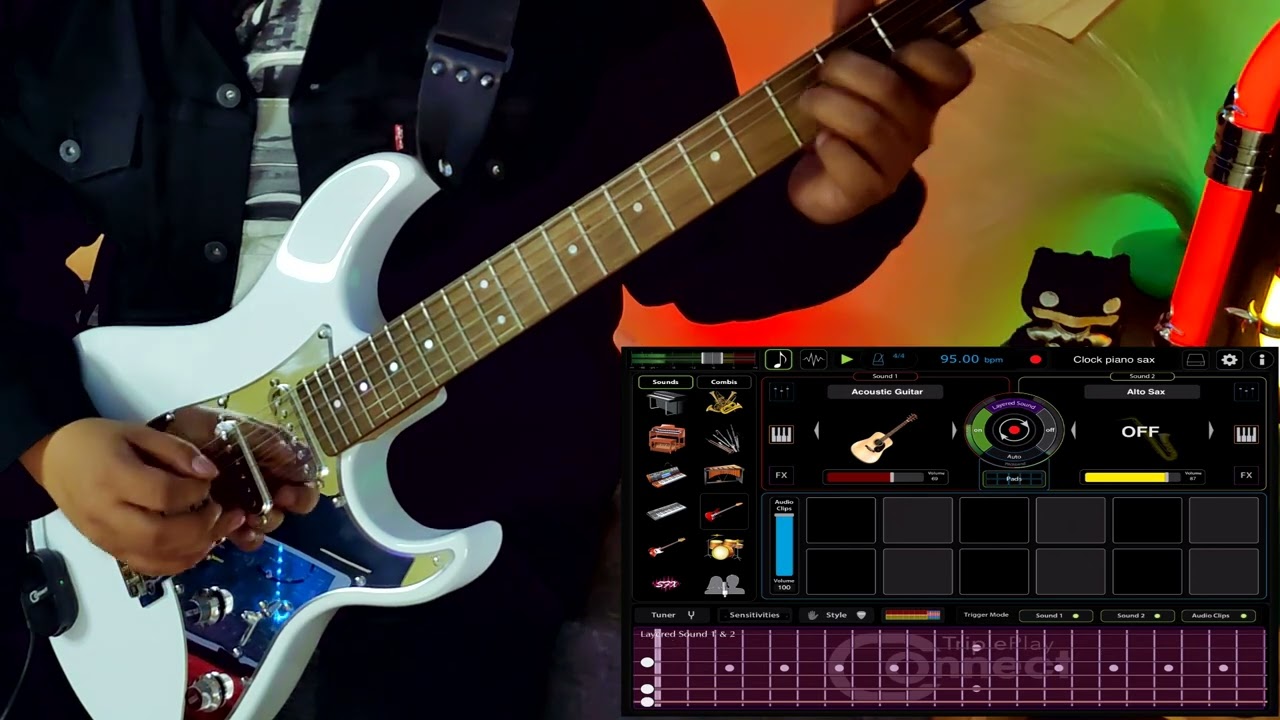Toggle Sound 2 trigger mode

(x=1136, y=615)
